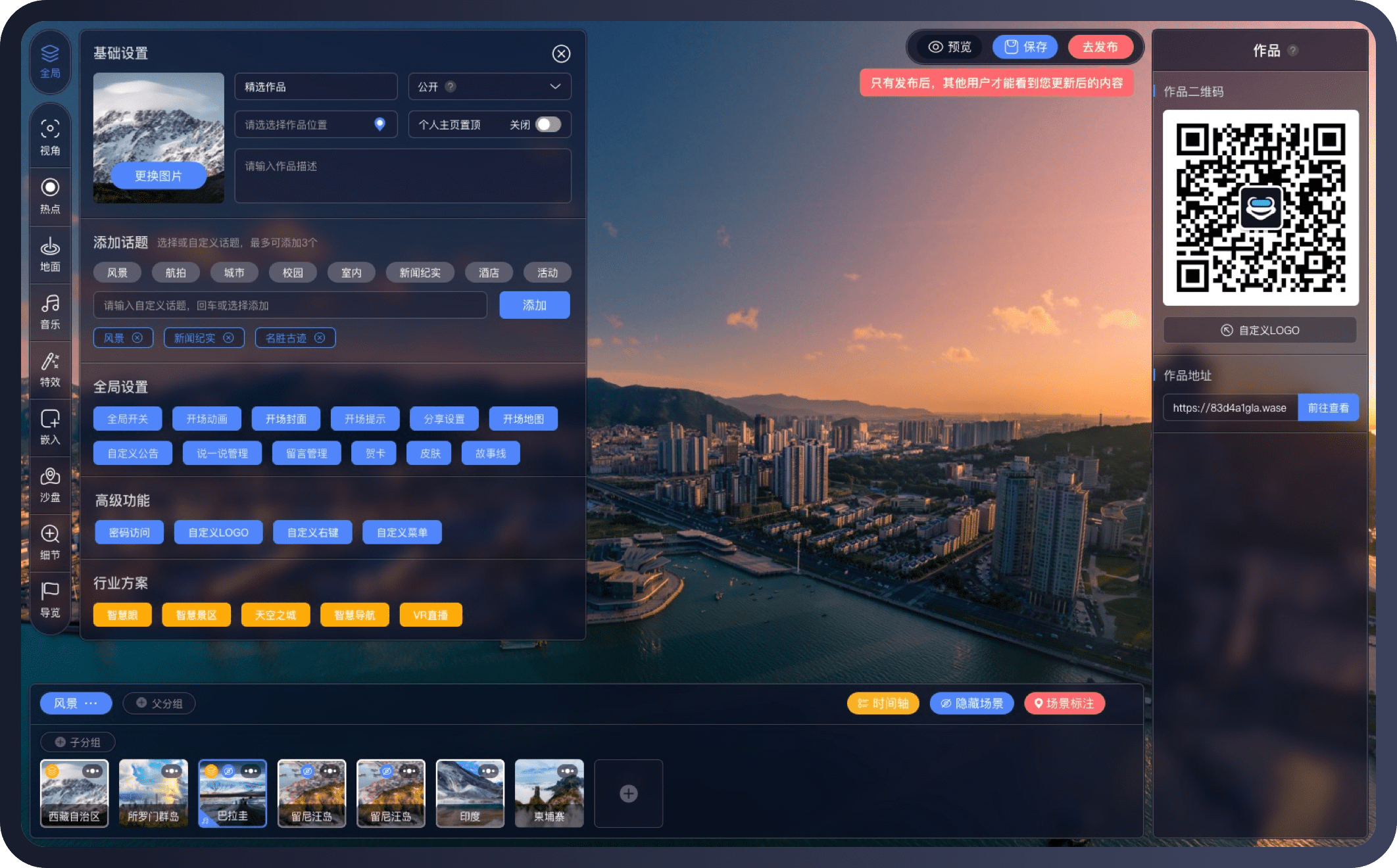1397x868 pixels.
Task: Toggle 个人主页置顶 switch off
Action: 548,125
